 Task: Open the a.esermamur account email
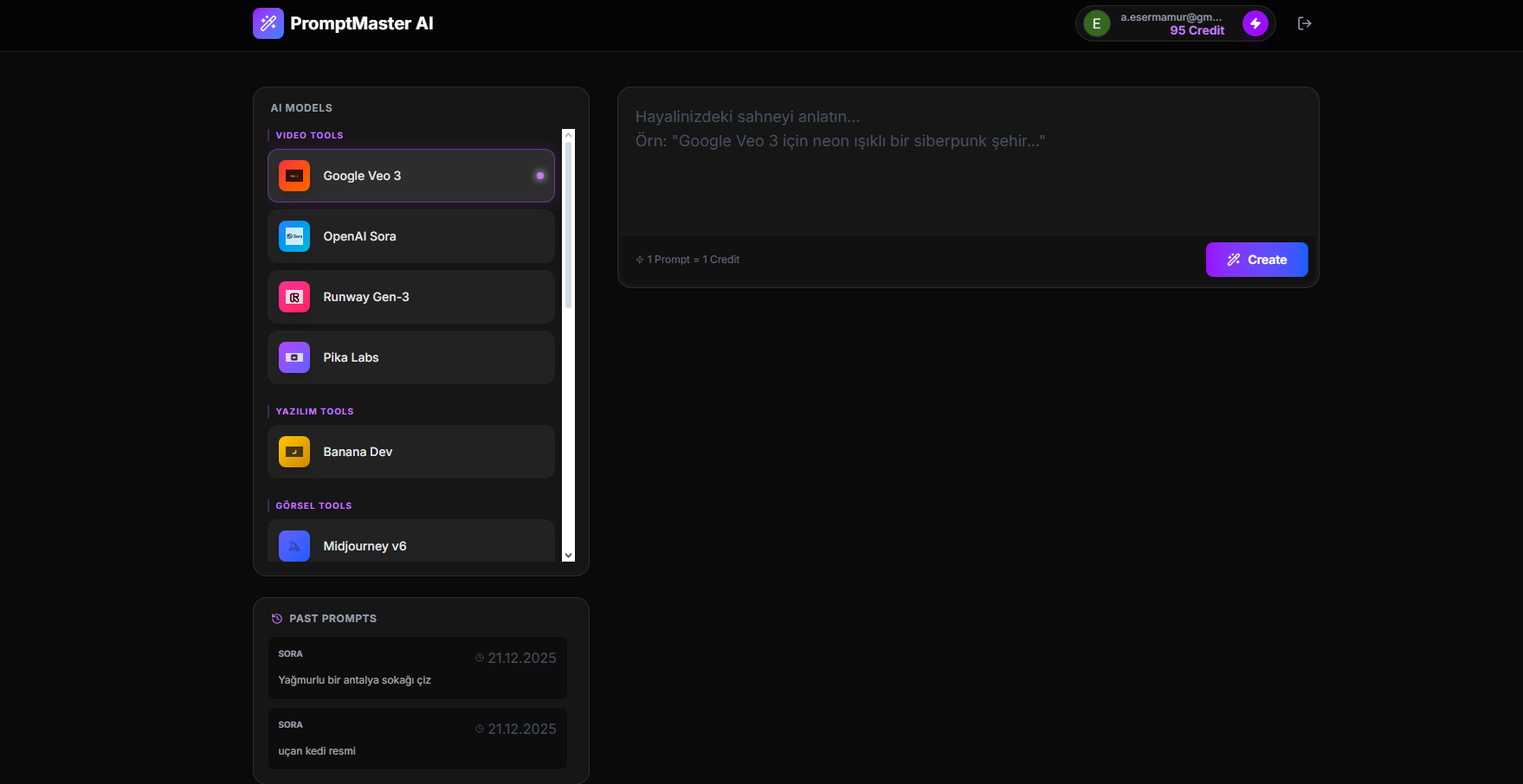coord(1171,17)
